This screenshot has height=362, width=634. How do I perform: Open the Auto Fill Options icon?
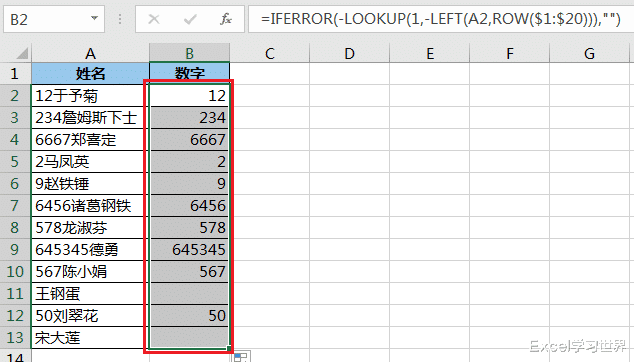click(242, 357)
